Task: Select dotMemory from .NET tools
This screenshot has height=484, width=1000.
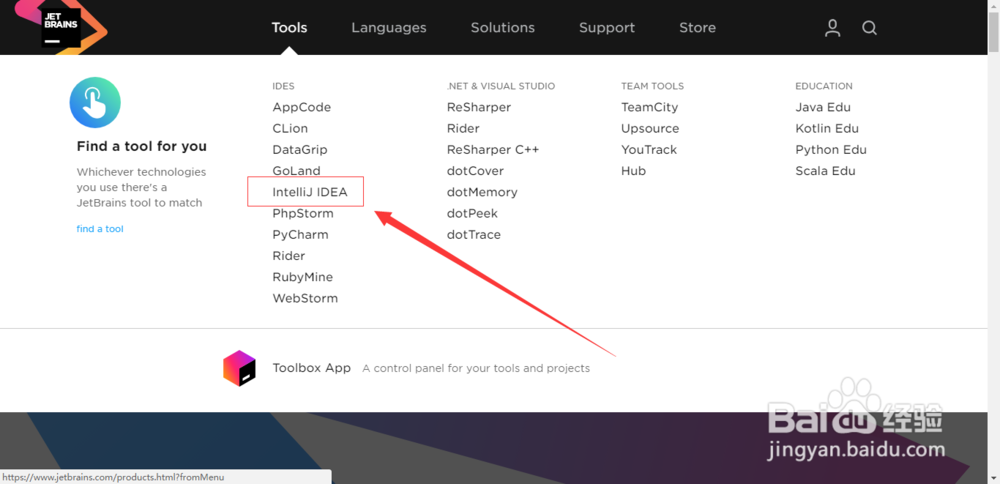Action: (482, 192)
